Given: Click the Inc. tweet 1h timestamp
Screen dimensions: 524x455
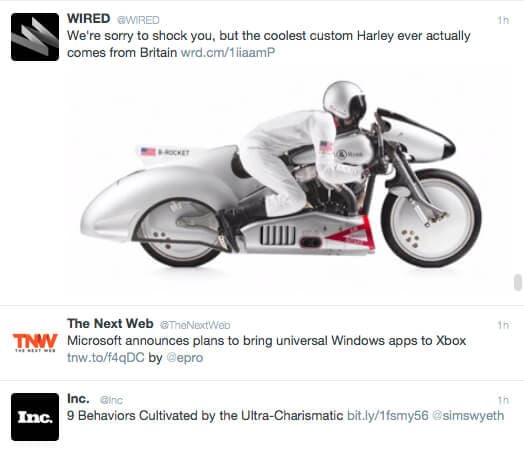Looking at the screenshot, I should pos(503,400).
